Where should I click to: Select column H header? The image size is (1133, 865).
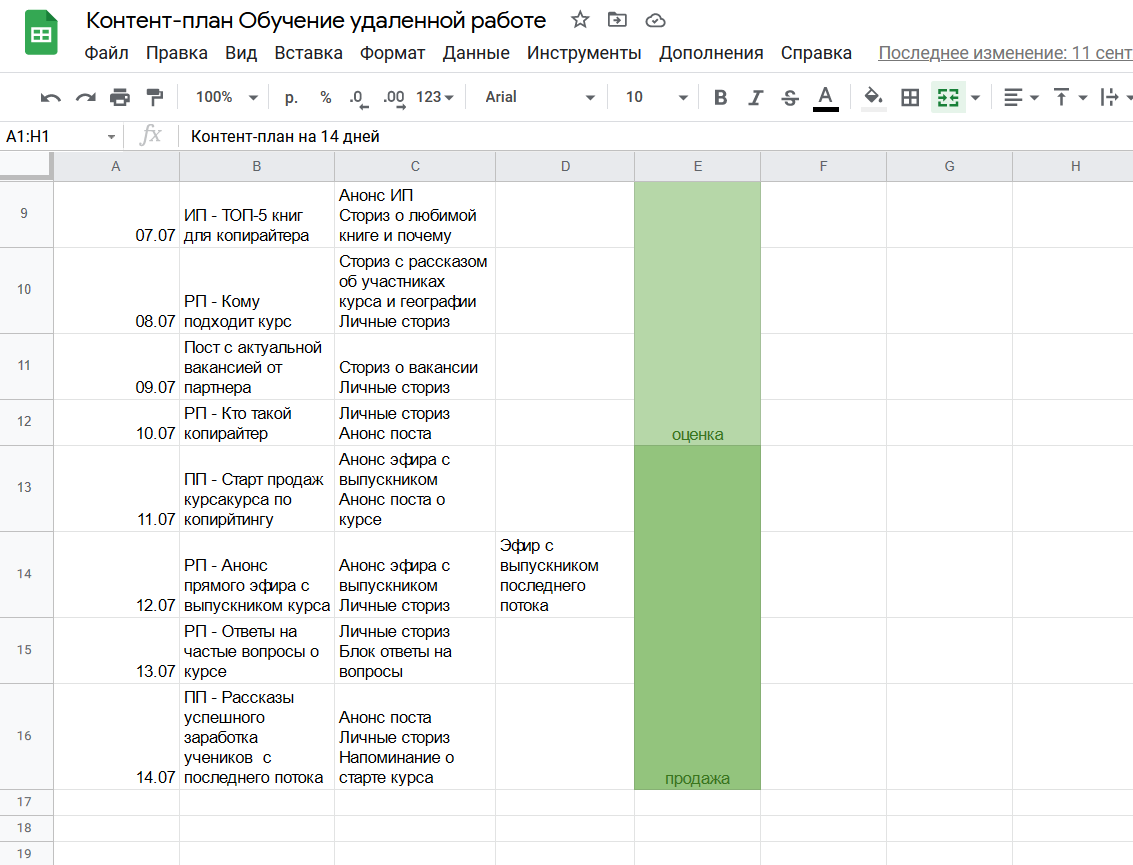click(x=1075, y=166)
